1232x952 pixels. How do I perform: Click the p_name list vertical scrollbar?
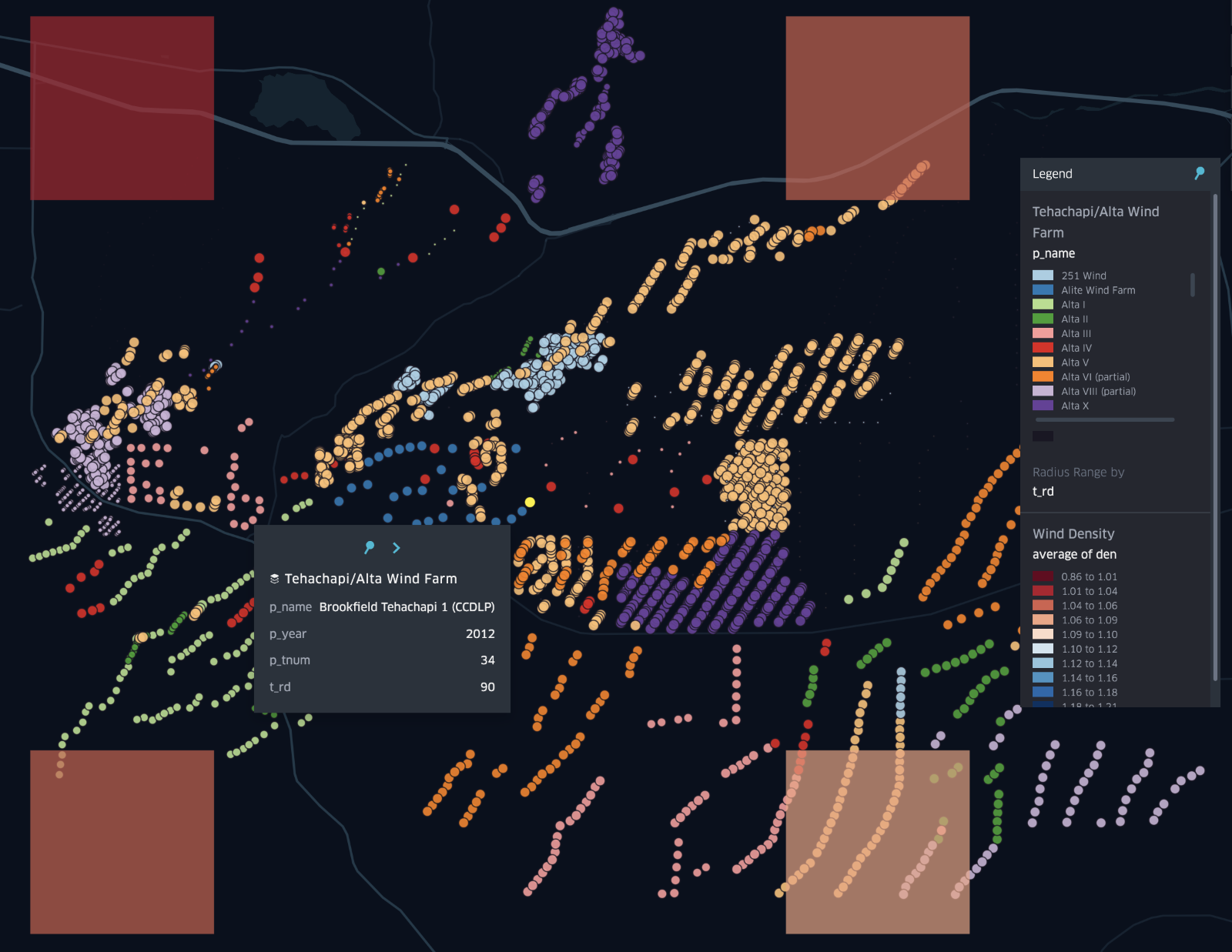[x=1193, y=285]
